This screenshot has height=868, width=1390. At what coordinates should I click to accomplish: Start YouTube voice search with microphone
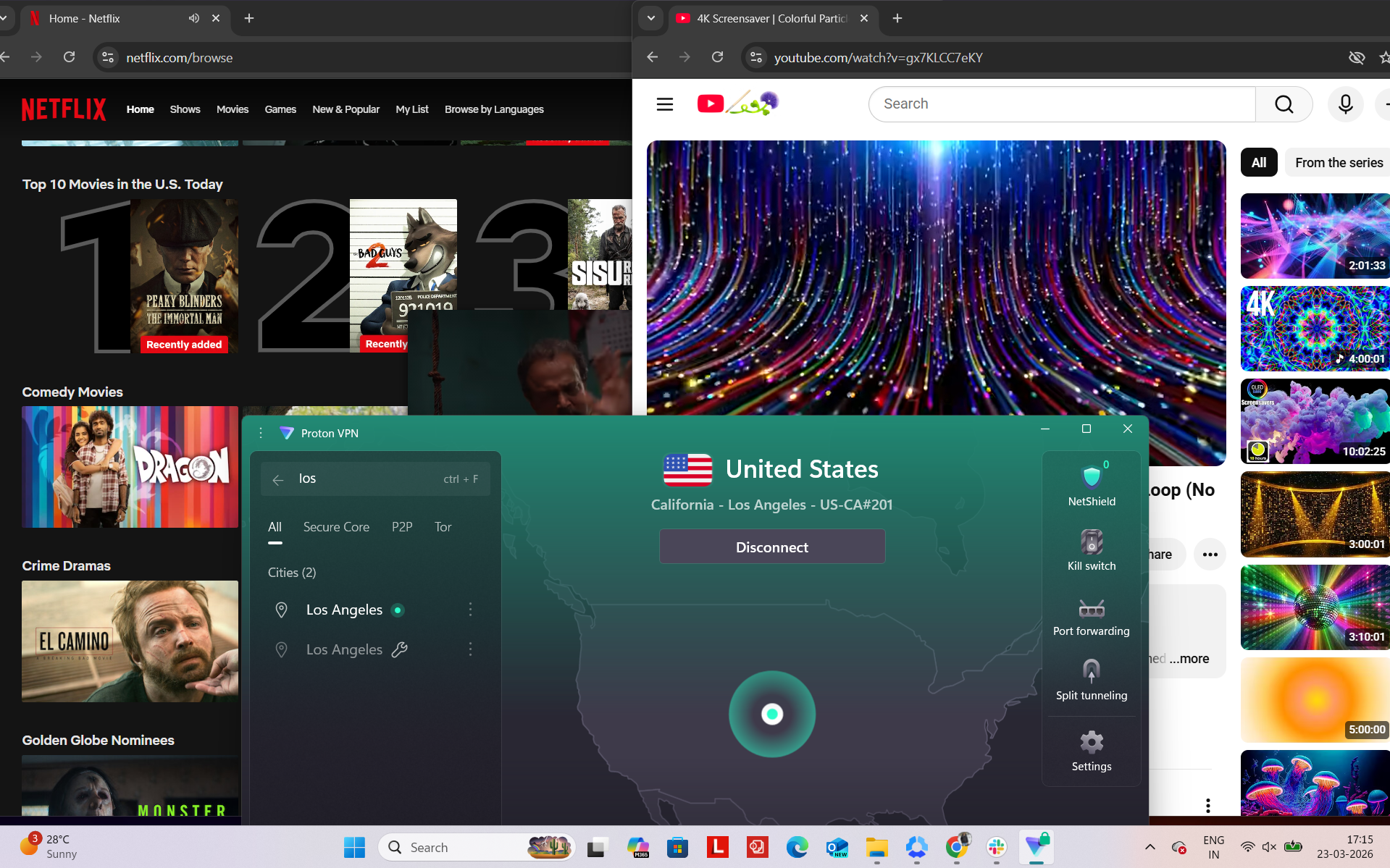tap(1345, 104)
